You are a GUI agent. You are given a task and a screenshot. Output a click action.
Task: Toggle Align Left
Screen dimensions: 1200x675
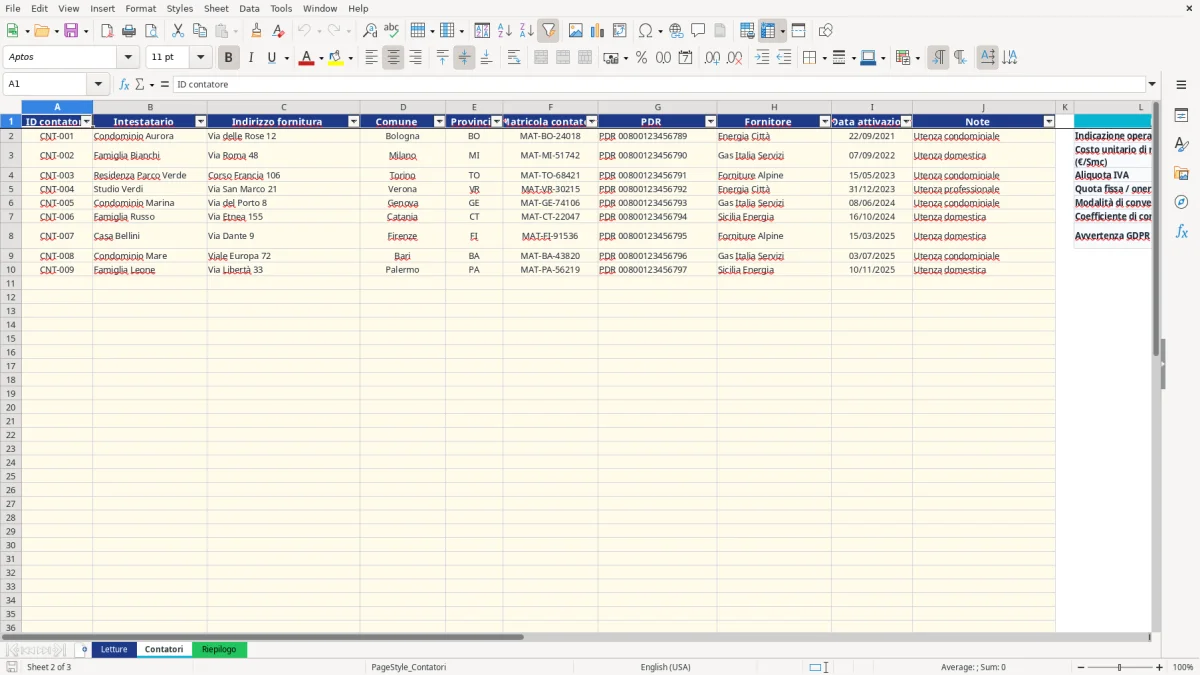point(371,58)
